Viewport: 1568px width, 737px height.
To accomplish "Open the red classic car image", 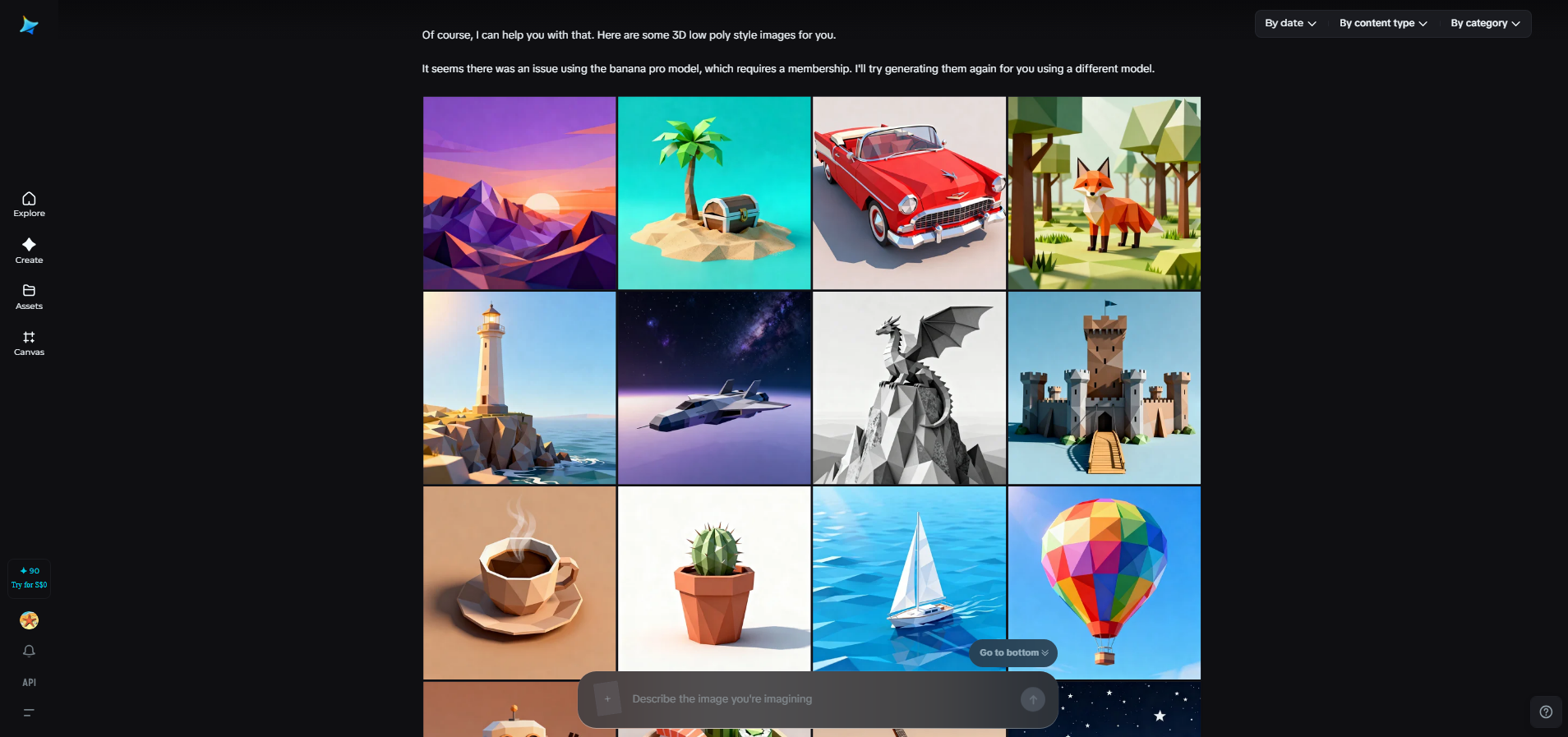I will [909, 193].
